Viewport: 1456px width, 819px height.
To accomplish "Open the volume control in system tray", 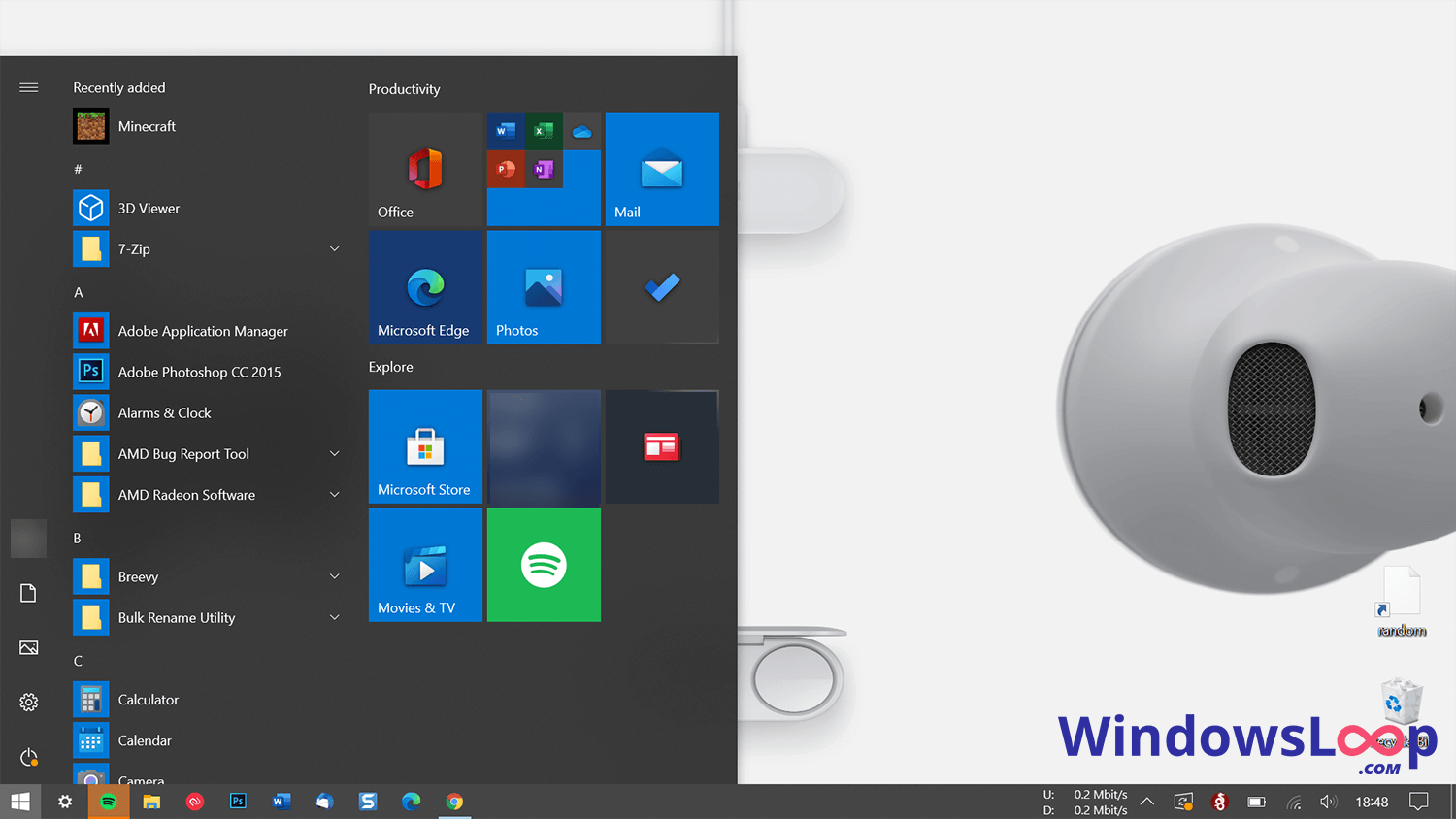I will coord(1329,802).
